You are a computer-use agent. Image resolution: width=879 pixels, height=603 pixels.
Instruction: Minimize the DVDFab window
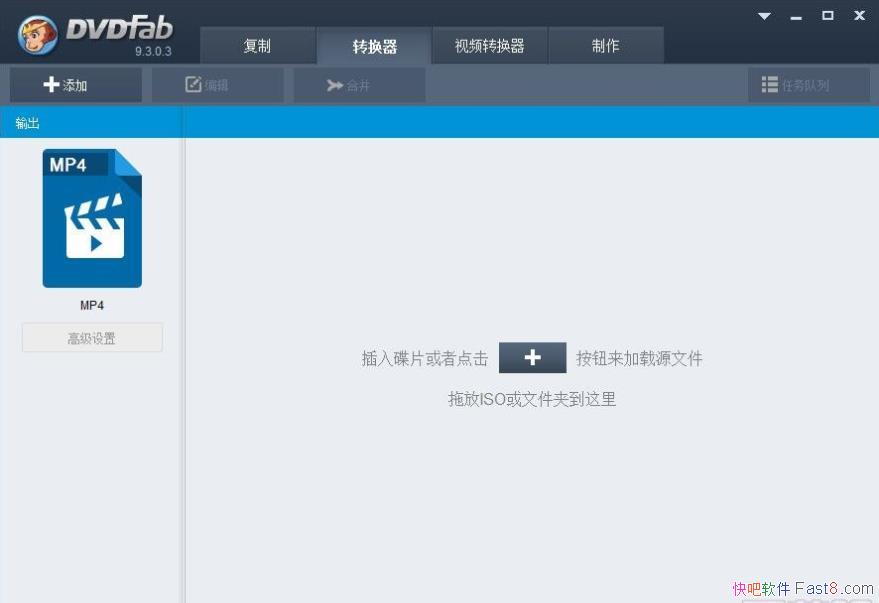click(795, 15)
